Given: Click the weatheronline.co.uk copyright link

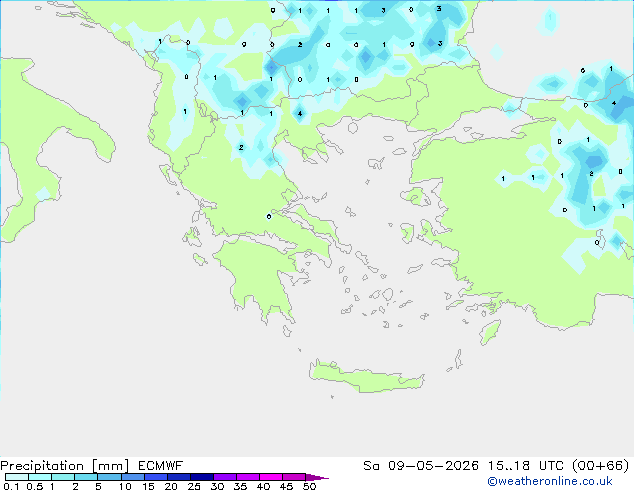Looking at the screenshot, I should (x=550, y=481).
